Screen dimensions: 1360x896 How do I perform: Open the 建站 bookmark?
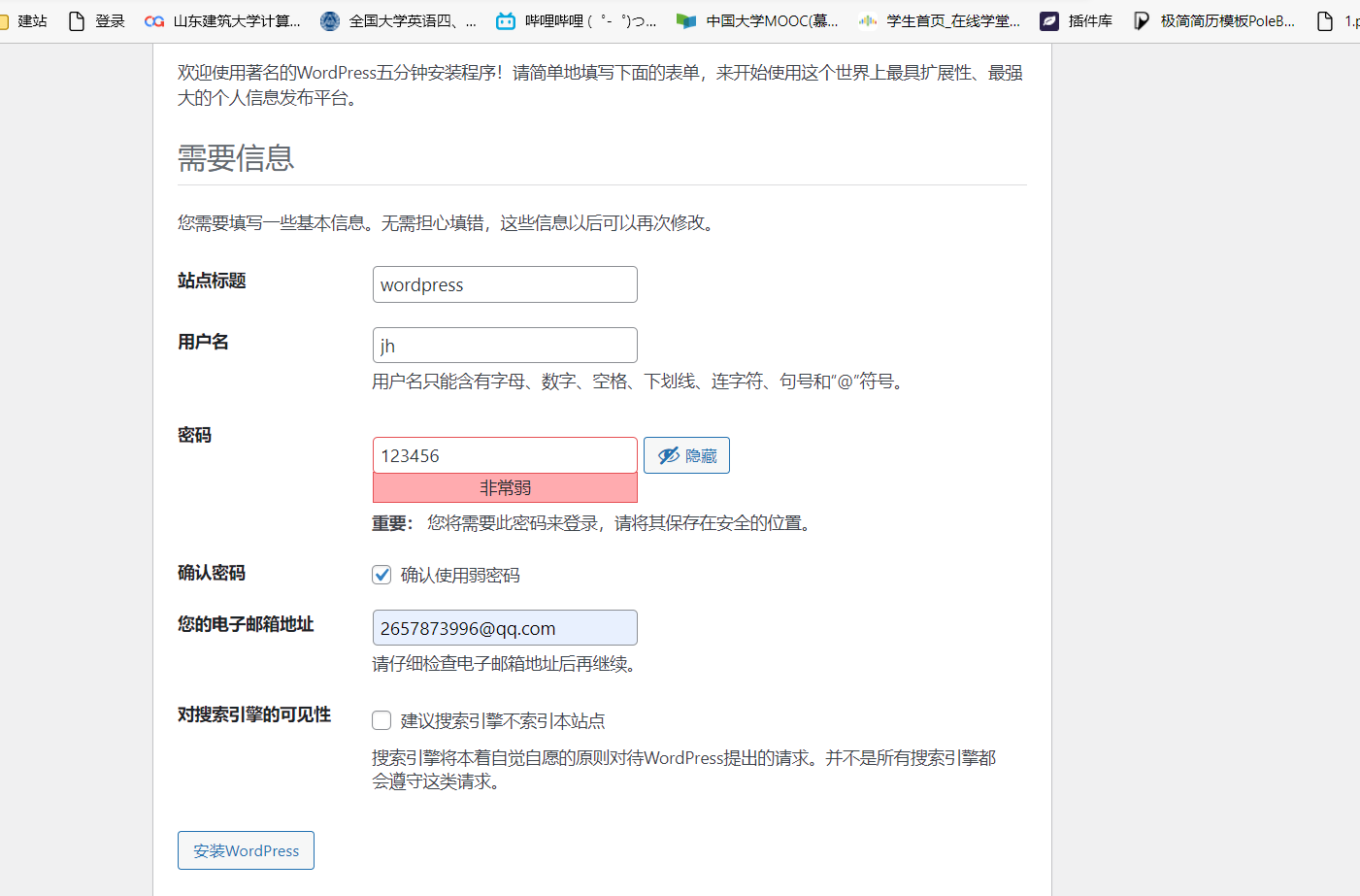coord(24,20)
